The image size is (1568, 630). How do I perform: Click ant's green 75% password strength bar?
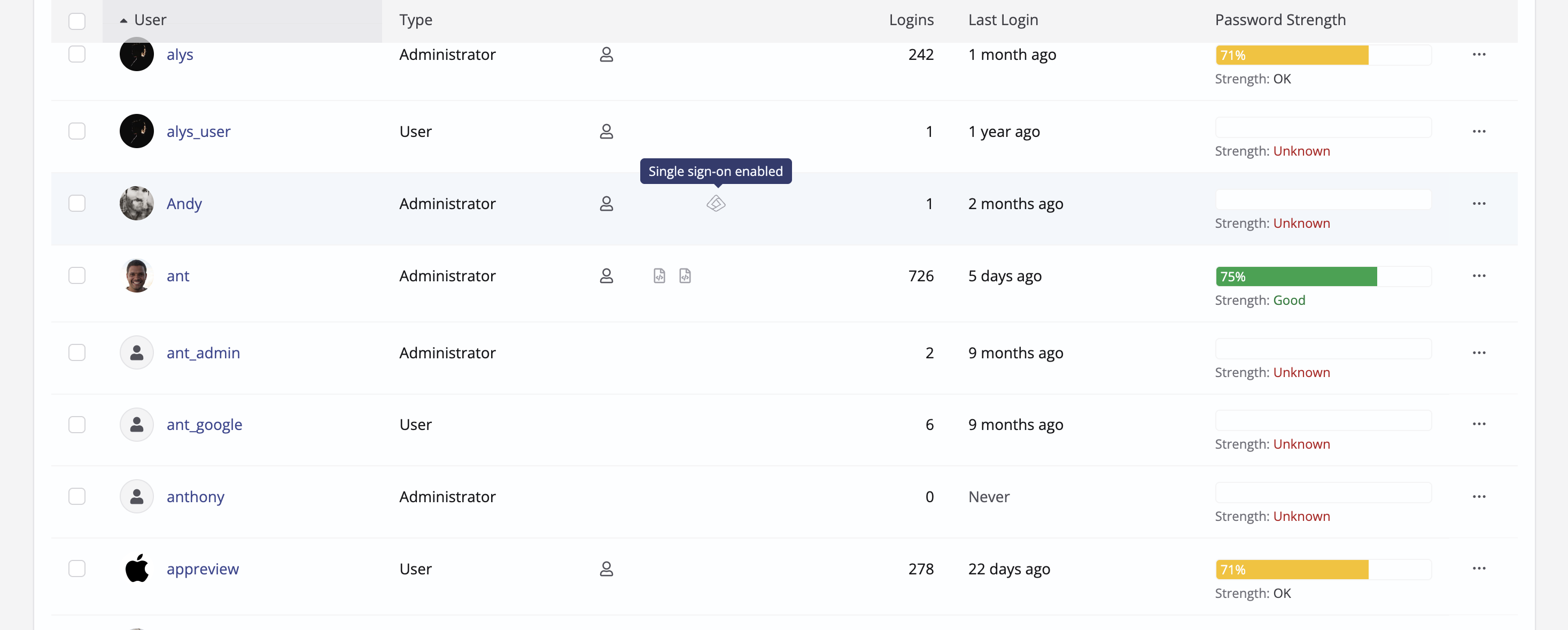(x=1296, y=276)
